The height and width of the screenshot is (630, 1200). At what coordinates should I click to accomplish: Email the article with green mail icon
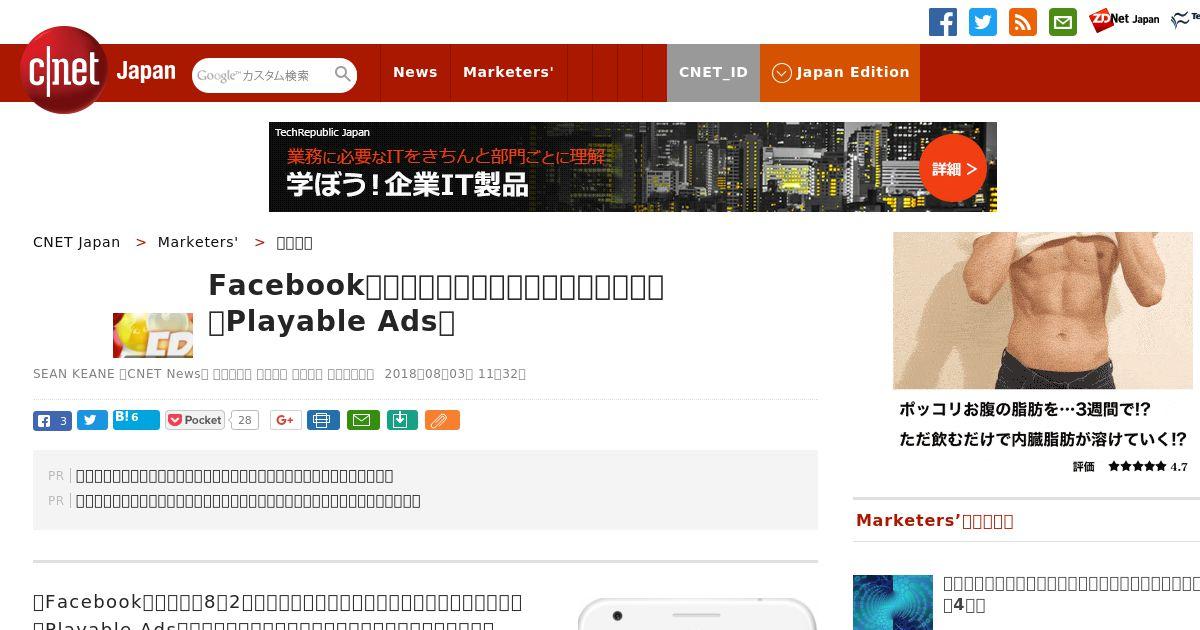pos(363,420)
